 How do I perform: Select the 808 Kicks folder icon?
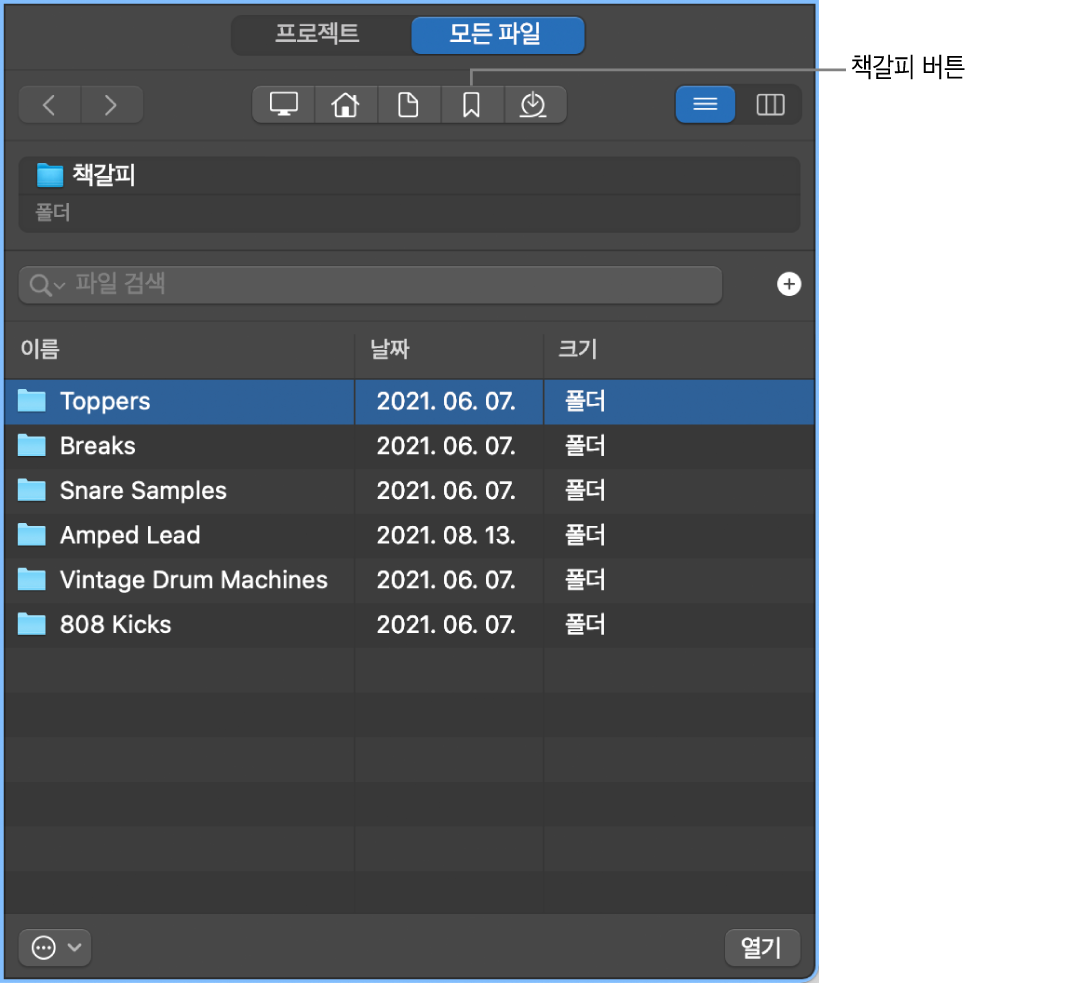[x=32, y=624]
